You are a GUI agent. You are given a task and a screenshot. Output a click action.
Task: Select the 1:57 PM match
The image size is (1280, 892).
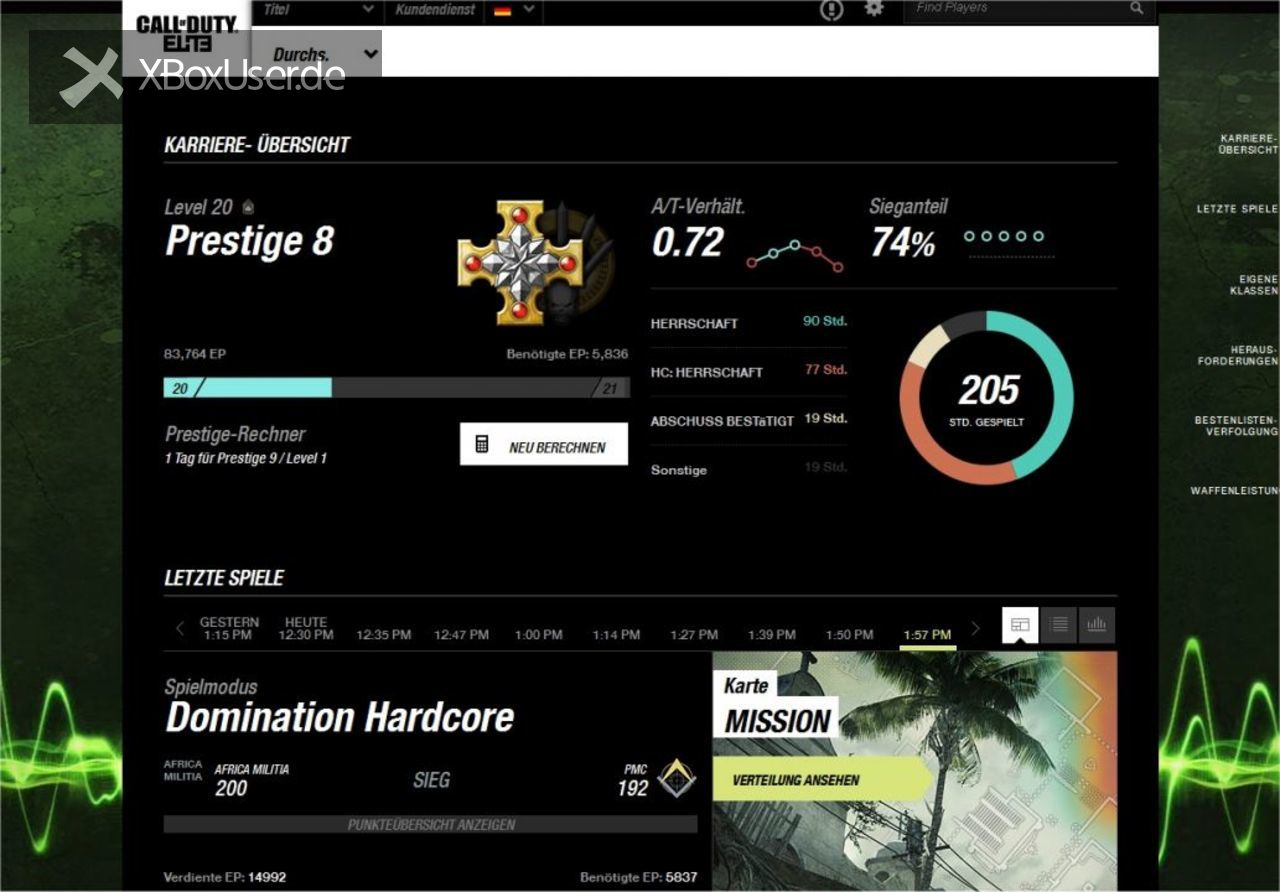[x=927, y=635]
